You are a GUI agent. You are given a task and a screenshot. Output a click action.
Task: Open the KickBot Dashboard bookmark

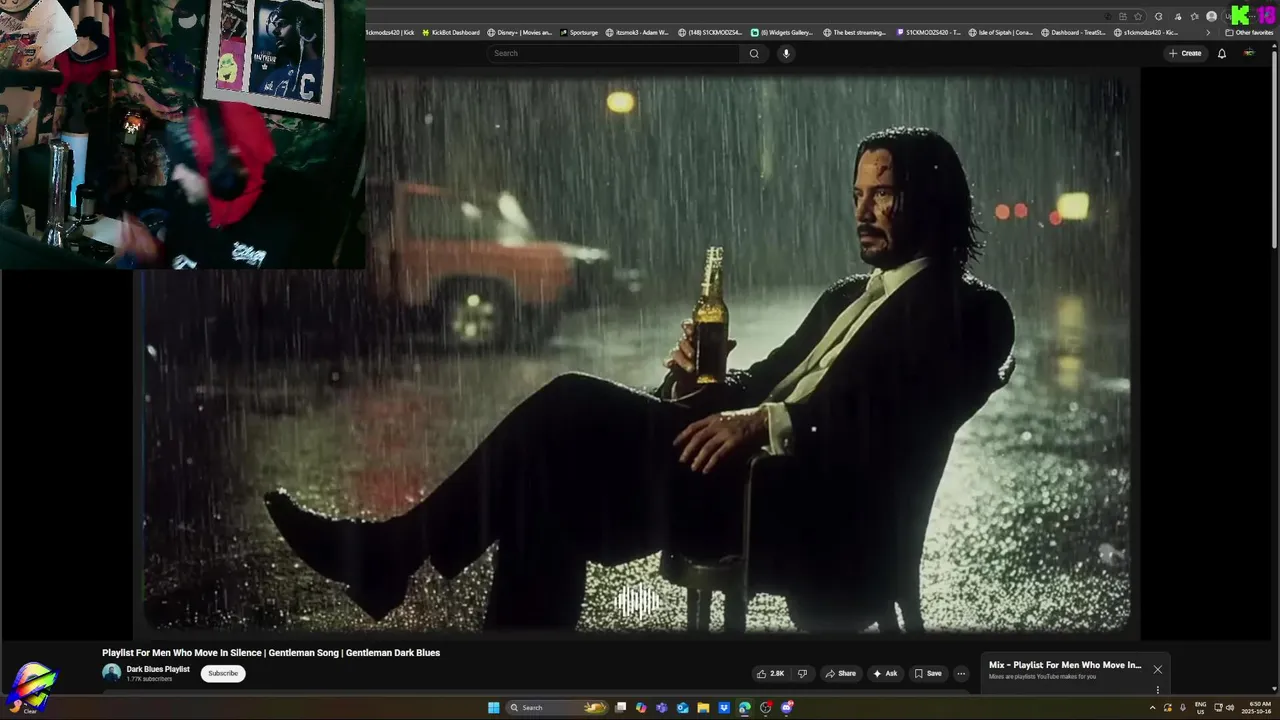click(x=449, y=32)
